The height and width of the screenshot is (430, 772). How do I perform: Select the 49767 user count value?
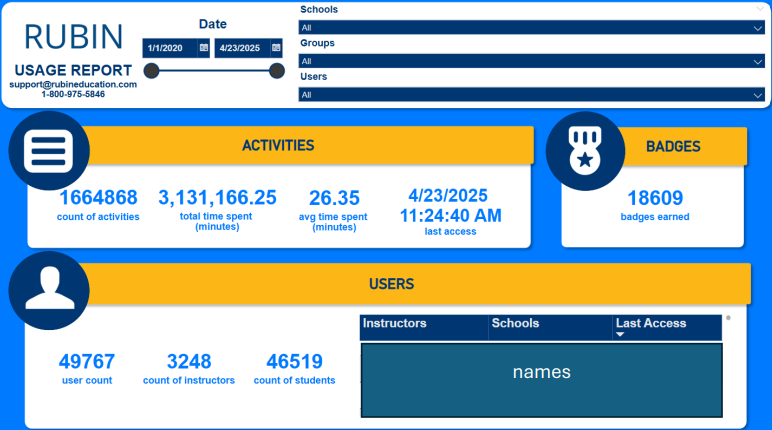tap(87, 362)
